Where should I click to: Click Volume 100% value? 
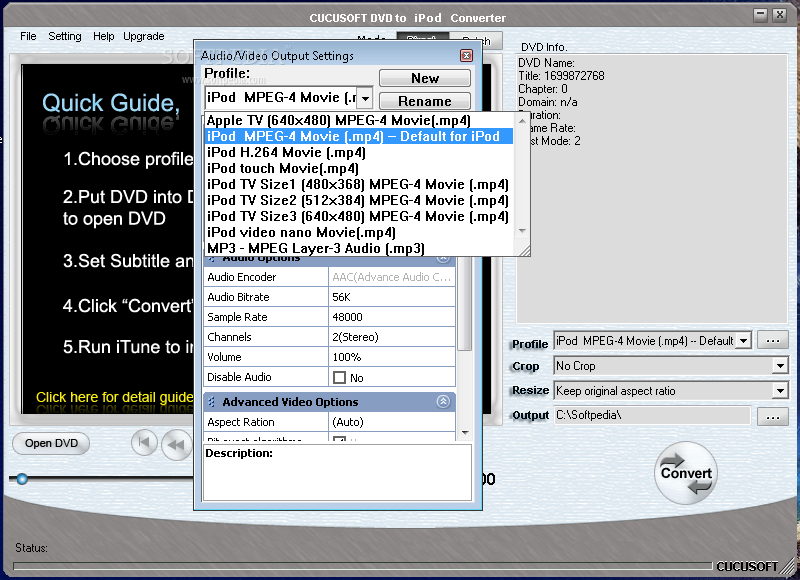[391, 357]
